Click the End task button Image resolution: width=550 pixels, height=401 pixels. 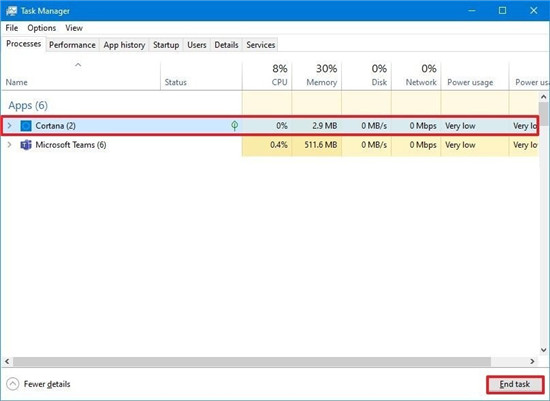[x=515, y=384]
